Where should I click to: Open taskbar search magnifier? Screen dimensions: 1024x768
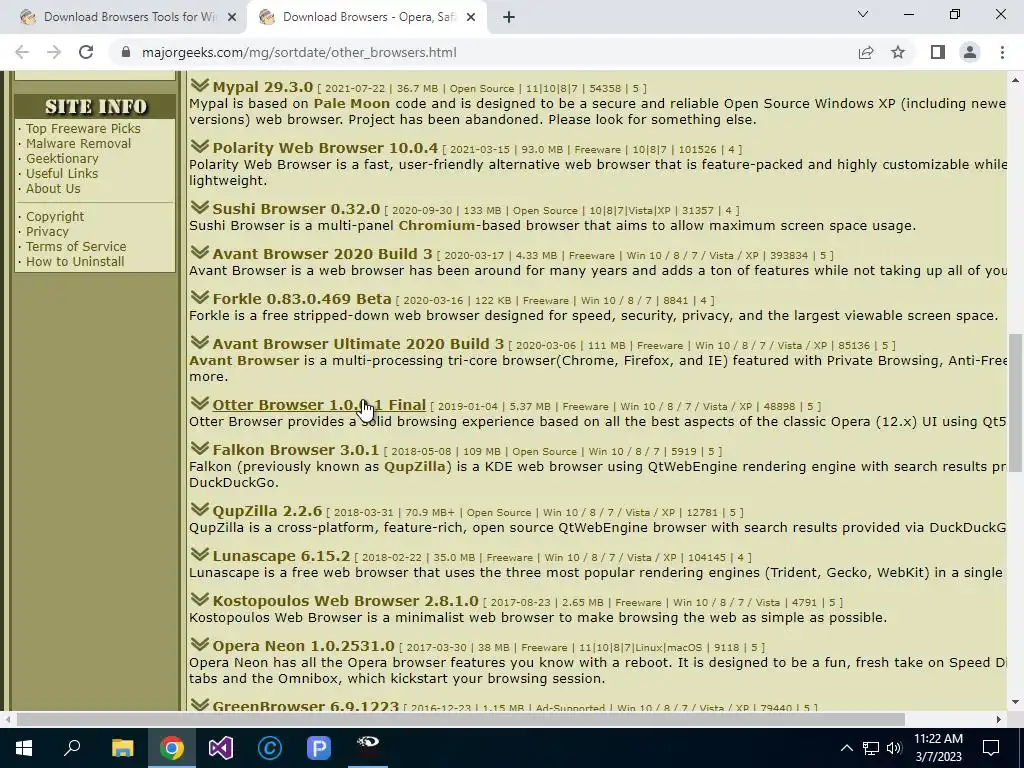72,748
